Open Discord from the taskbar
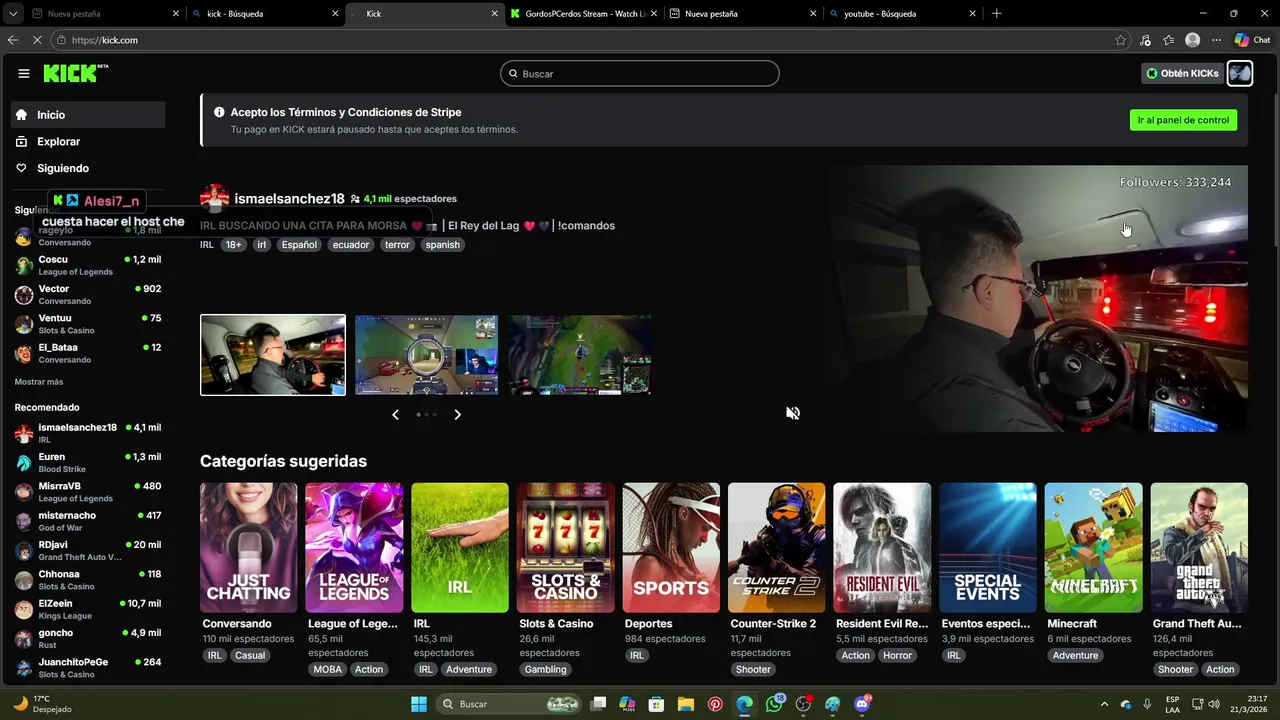The height and width of the screenshot is (720, 1280). [862, 704]
